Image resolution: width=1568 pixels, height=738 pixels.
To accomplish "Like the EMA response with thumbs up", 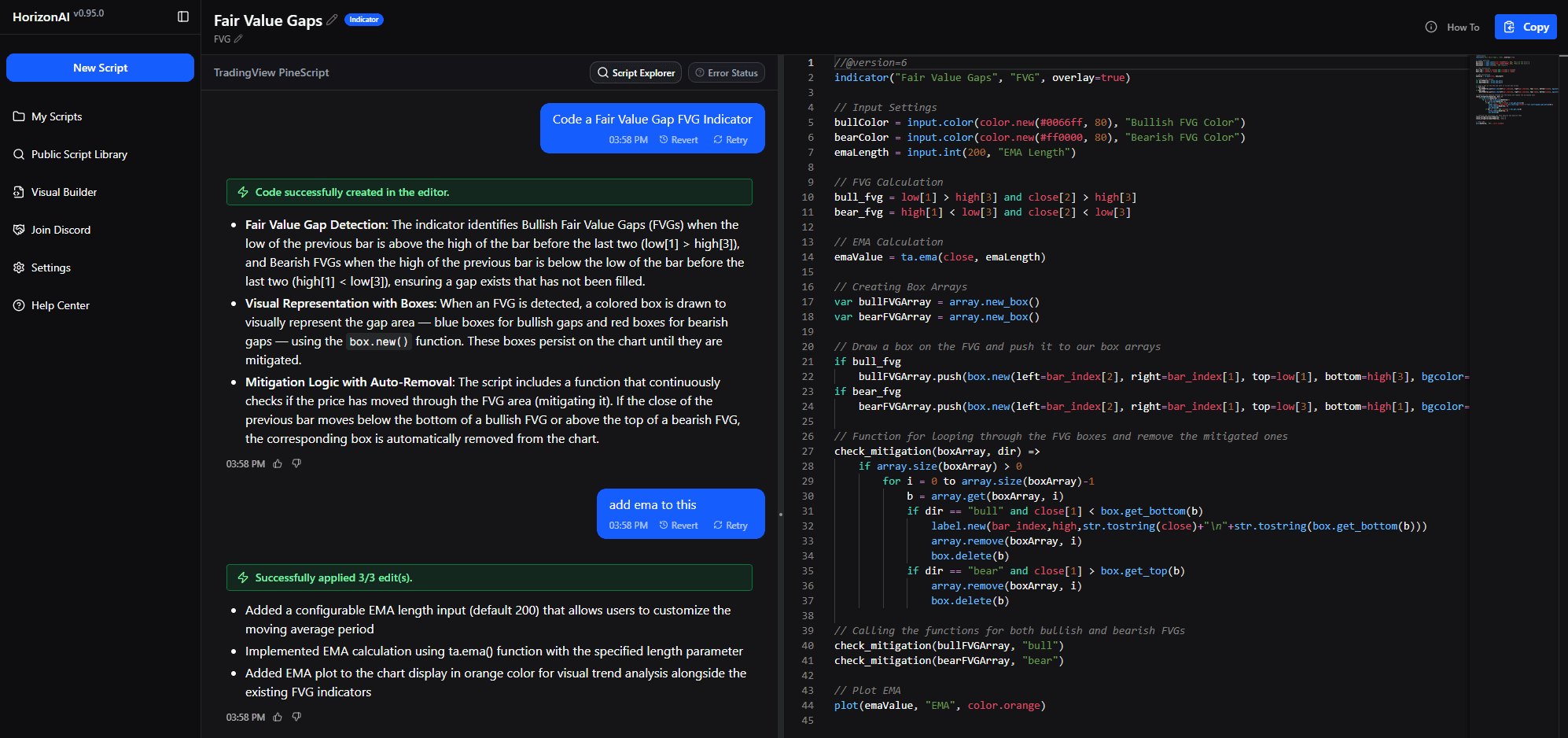I will pyautogui.click(x=278, y=718).
